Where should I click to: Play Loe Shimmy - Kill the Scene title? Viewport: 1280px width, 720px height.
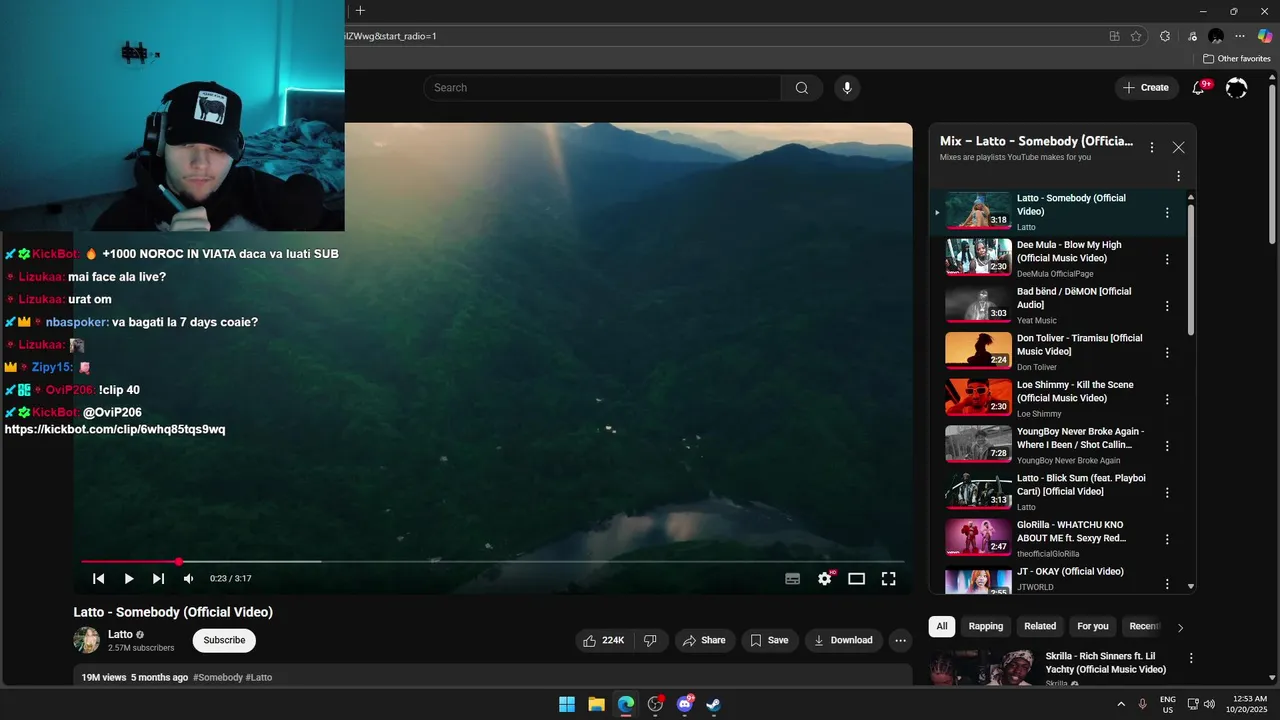(1075, 391)
